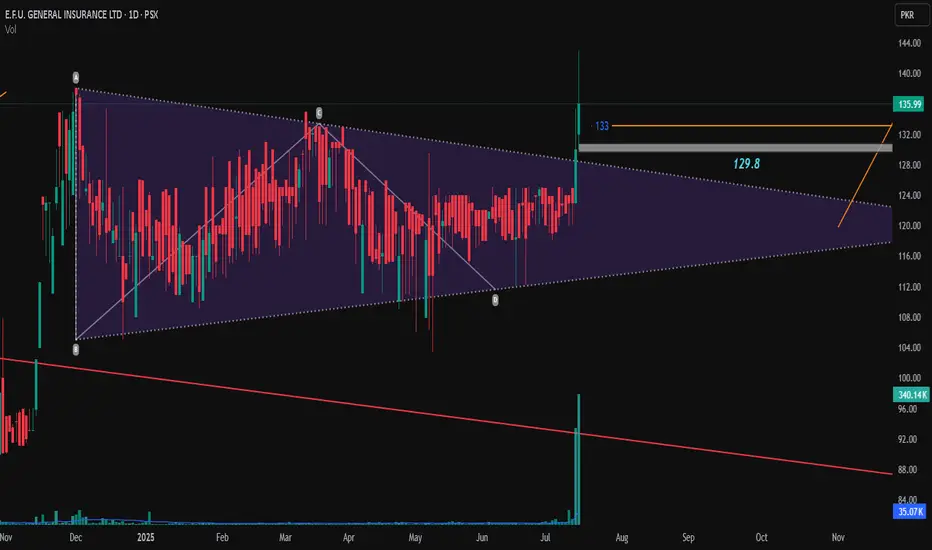Click the Feb label on time axis
932x550 pixels.
click(222, 538)
